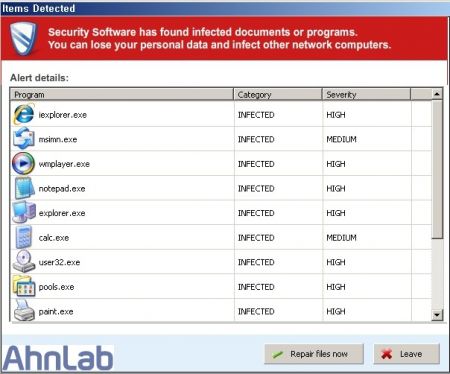This screenshot has width=450, height=374.
Task: Sort by Severity column header
Action: pyautogui.click(x=366, y=95)
